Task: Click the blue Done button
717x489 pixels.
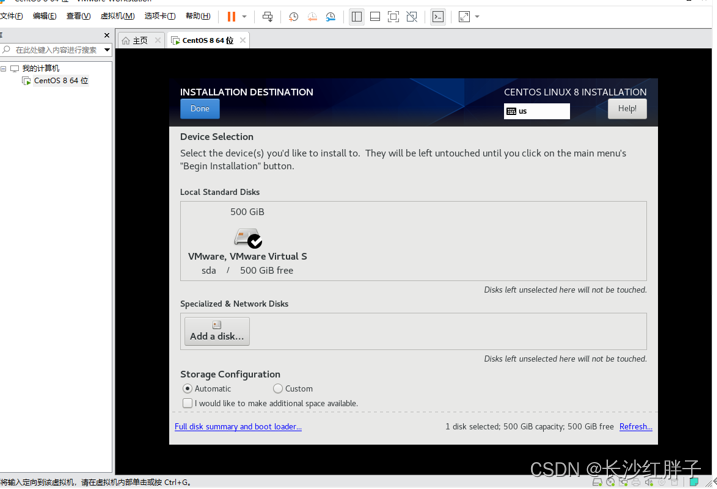Action: pos(200,109)
